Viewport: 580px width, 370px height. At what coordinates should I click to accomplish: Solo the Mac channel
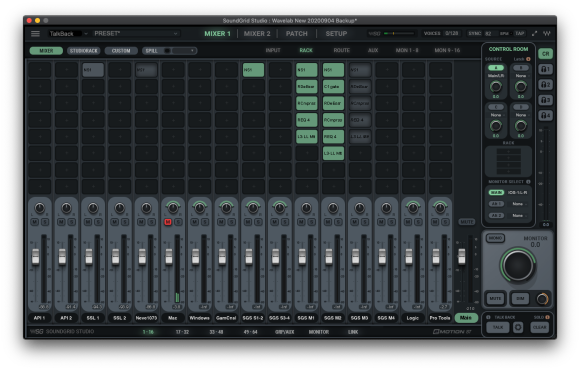pyautogui.click(x=178, y=222)
